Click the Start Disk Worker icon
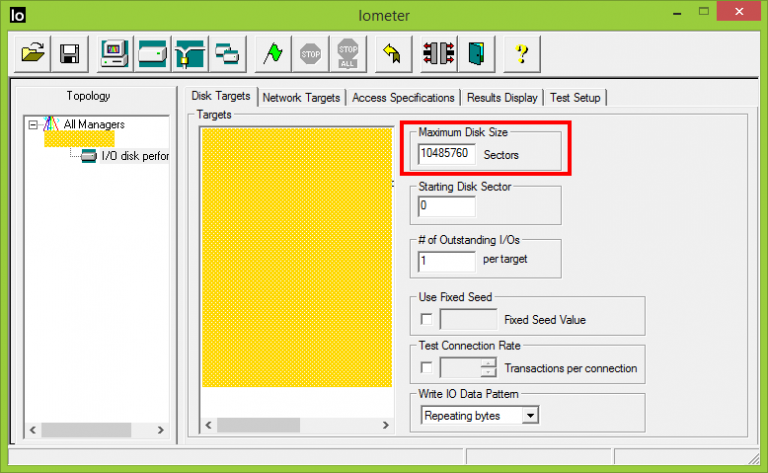The width and height of the screenshot is (768, 473). pyautogui.click(x=152, y=54)
